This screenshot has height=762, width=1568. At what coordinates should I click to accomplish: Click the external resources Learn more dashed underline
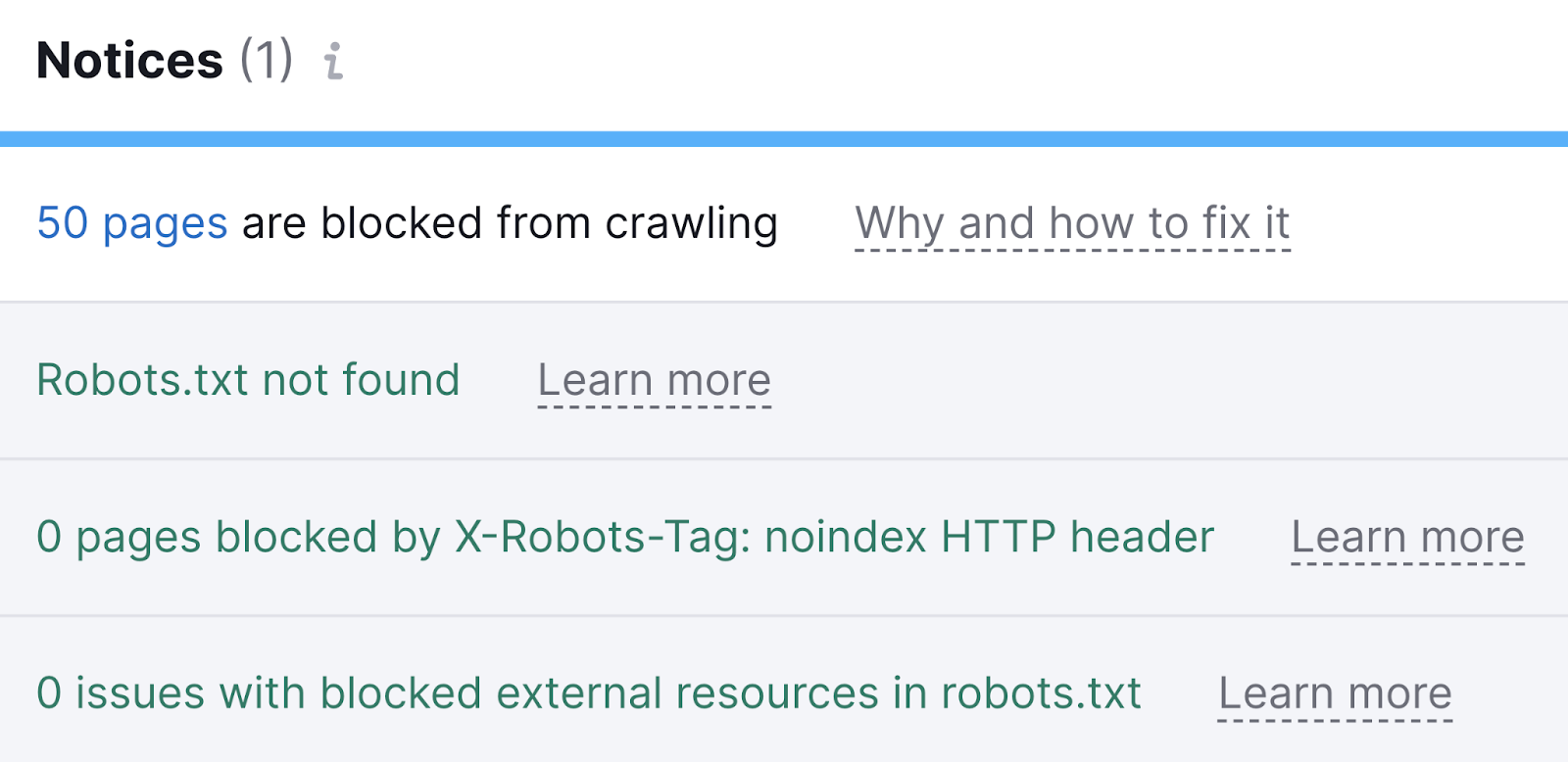click(x=1336, y=713)
